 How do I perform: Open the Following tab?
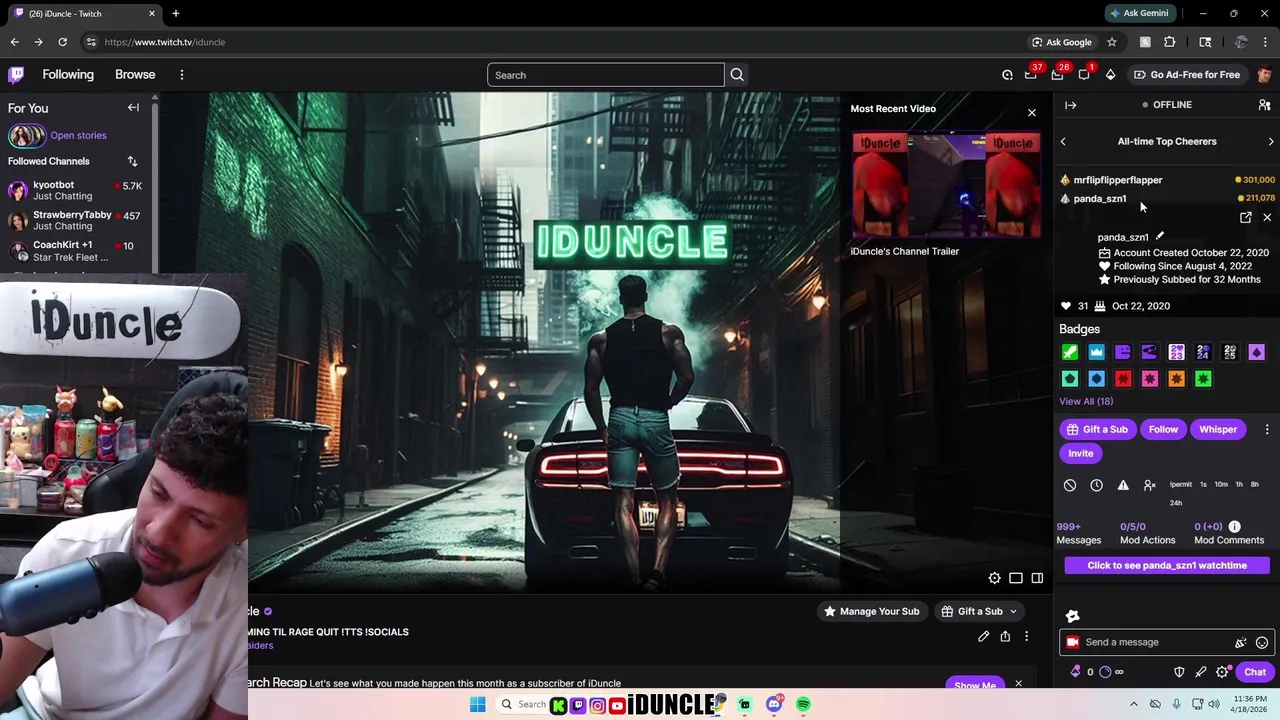click(x=68, y=75)
